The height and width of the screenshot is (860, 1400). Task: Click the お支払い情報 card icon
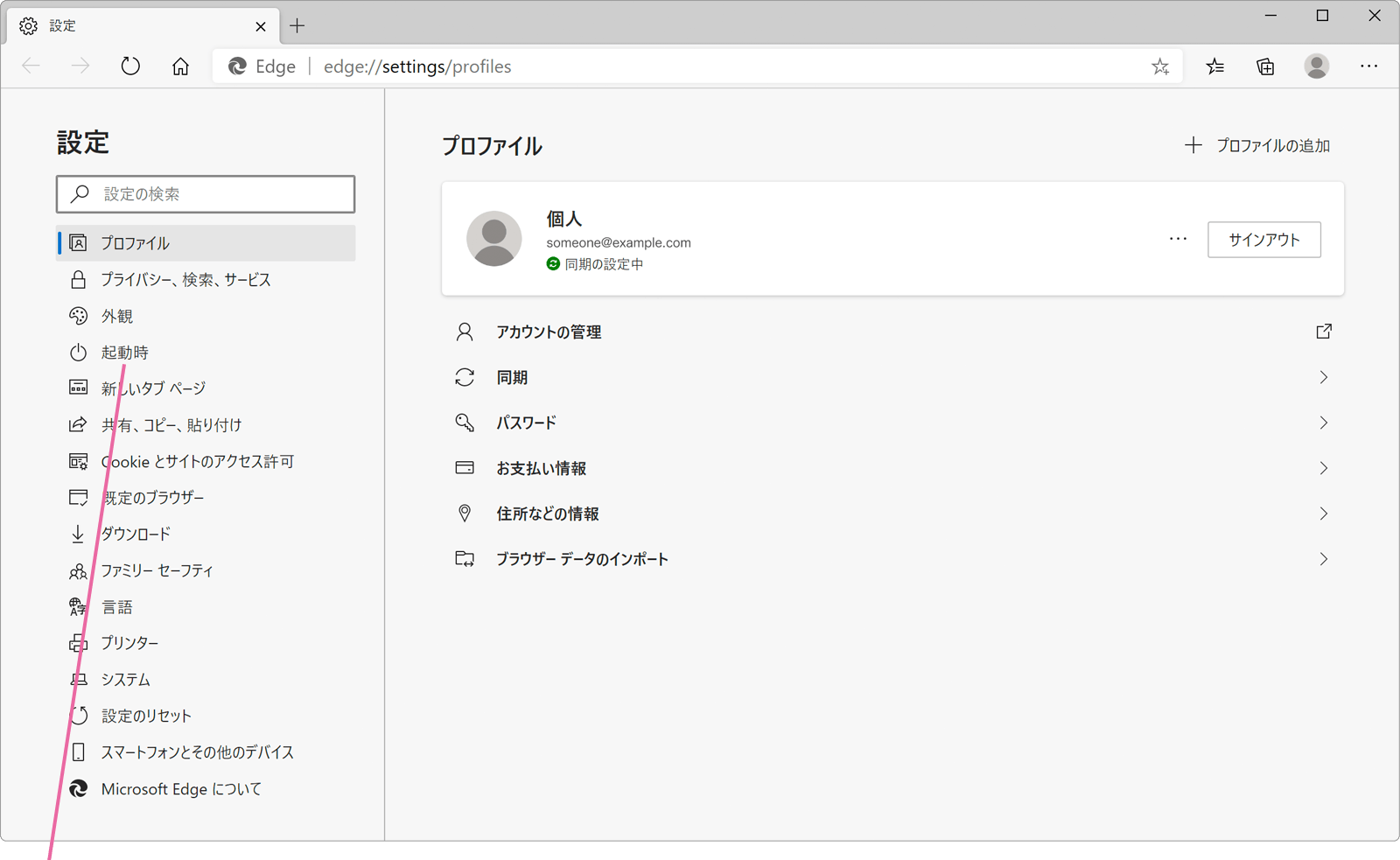coord(465,468)
